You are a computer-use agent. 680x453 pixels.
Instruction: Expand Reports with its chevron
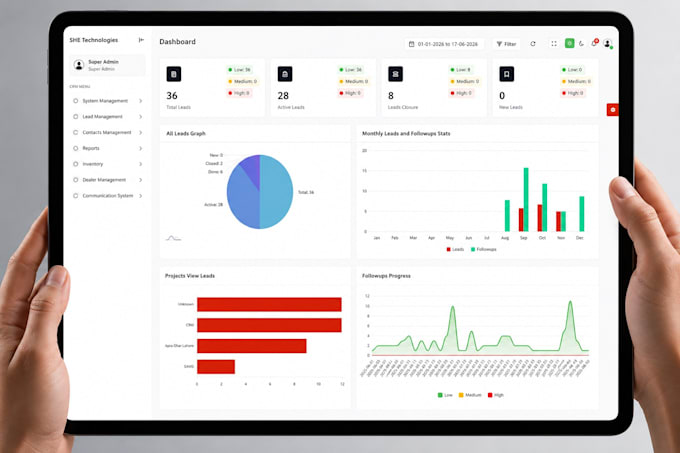(x=141, y=148)
